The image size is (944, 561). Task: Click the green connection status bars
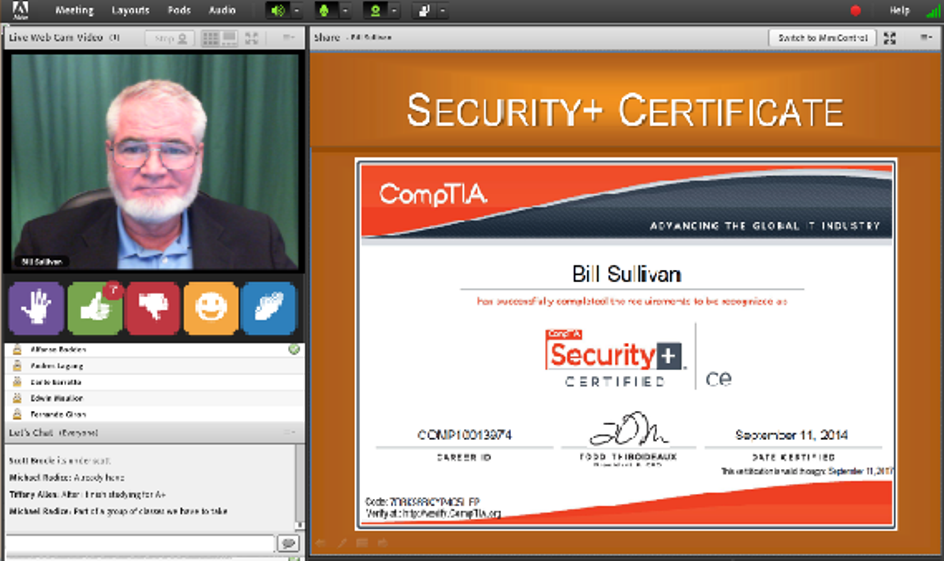pyautogui.click(x=933, y=11)
